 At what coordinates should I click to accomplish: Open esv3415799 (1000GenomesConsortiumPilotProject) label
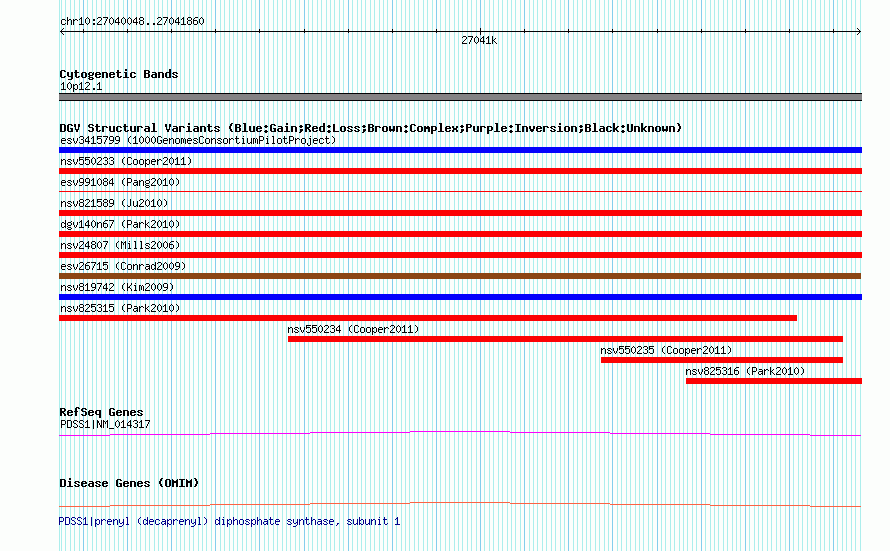click(198, 140)
